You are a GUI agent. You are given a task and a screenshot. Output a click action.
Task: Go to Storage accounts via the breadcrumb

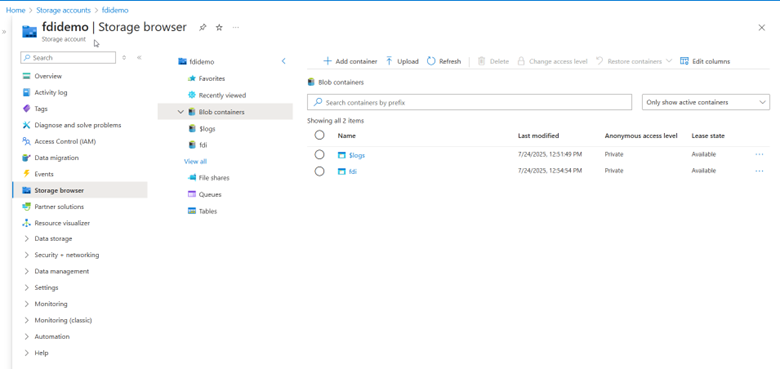pos(64,10)
